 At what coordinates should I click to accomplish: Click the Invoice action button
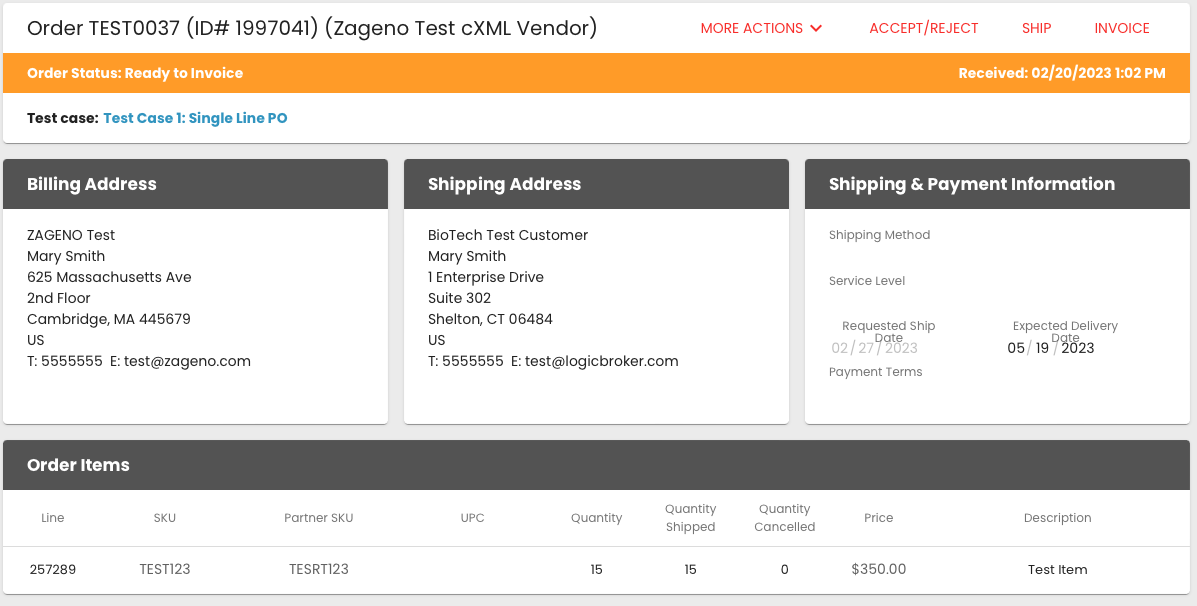point(1122,28)
